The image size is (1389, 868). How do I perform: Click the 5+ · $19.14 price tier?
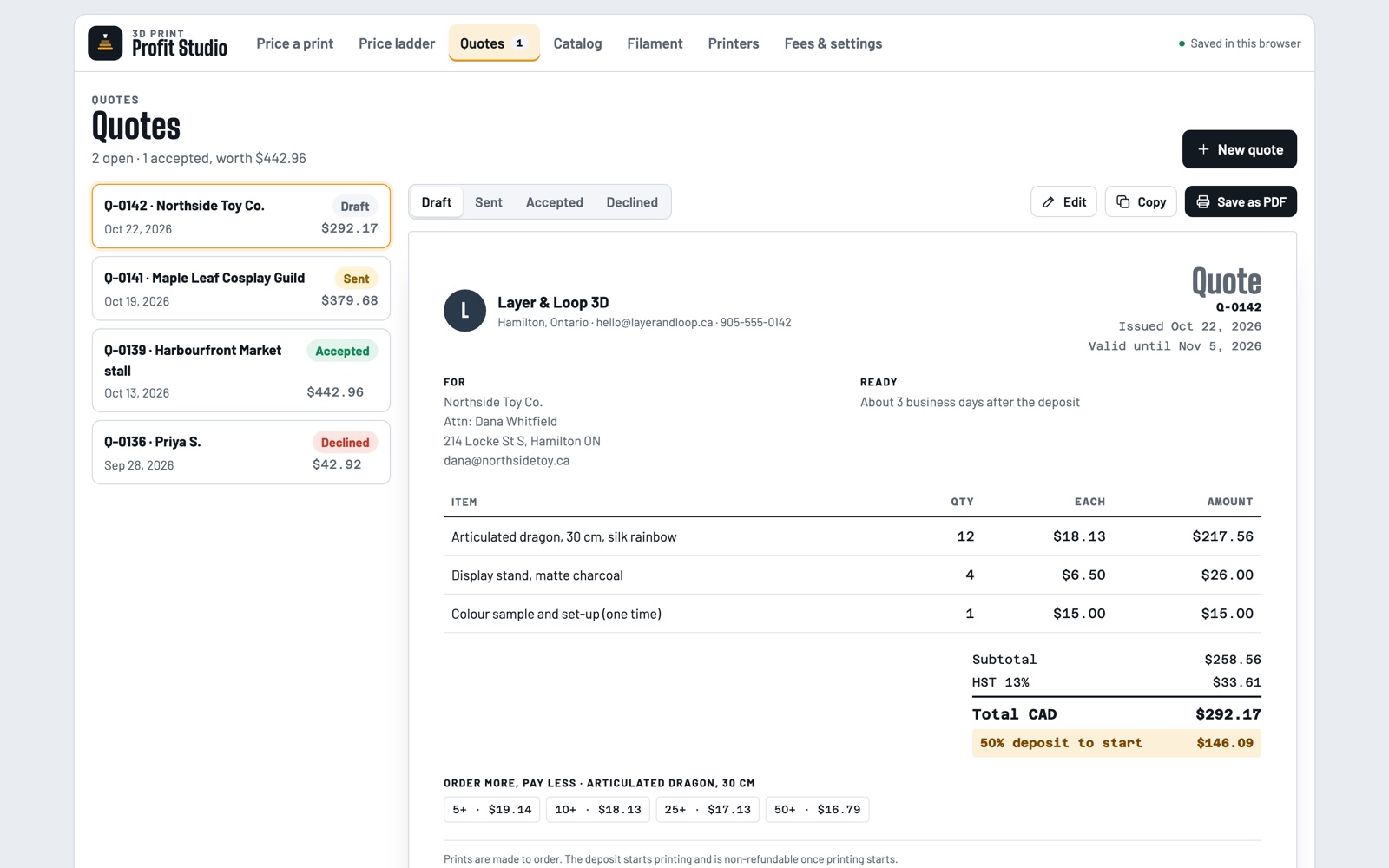pos(491,810)
